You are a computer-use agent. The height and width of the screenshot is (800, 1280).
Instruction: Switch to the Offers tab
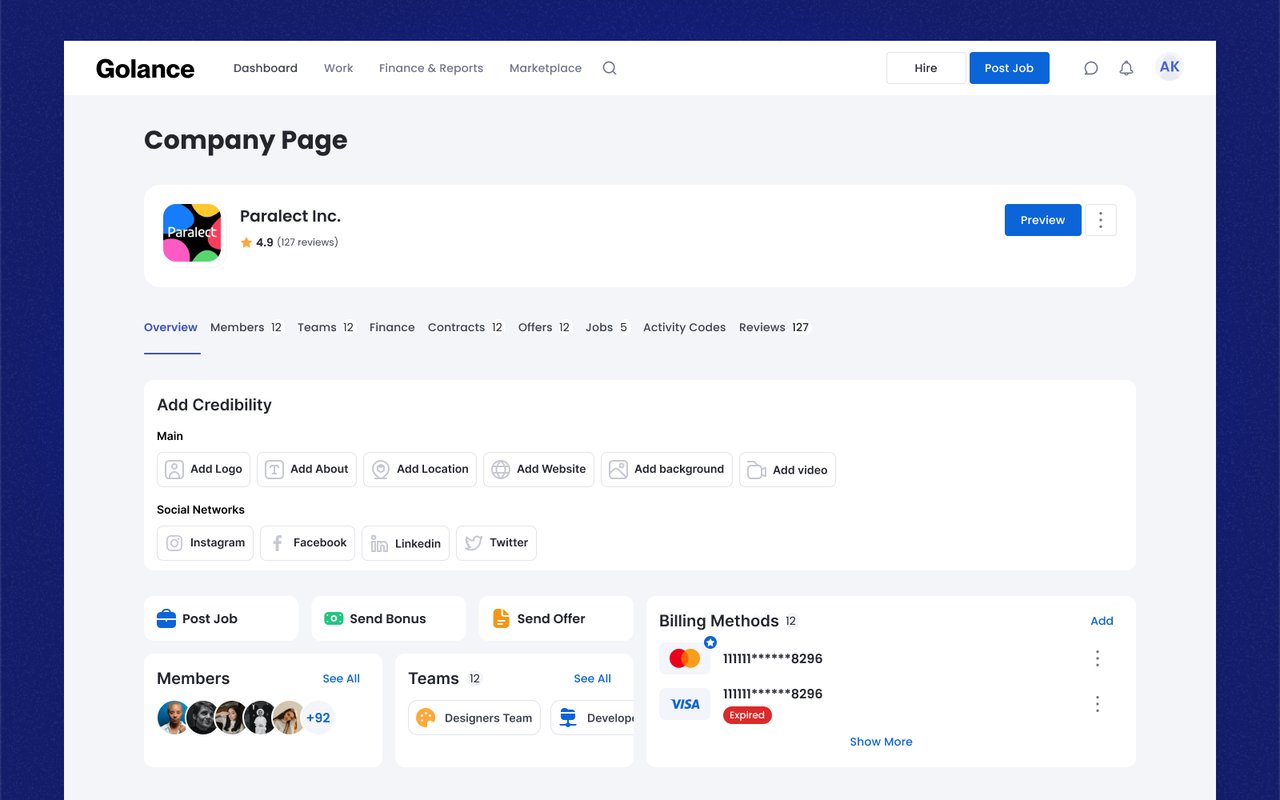coord(545,327)
